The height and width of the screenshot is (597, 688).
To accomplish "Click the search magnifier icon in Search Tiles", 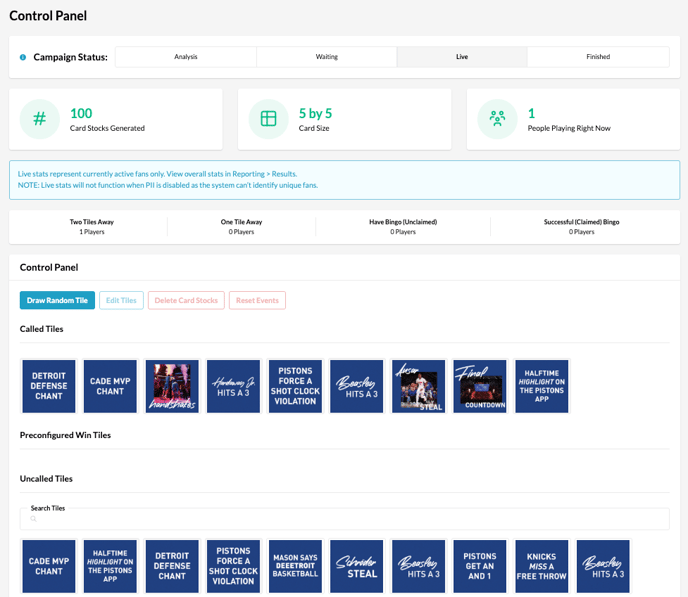I will click(33, 519).
